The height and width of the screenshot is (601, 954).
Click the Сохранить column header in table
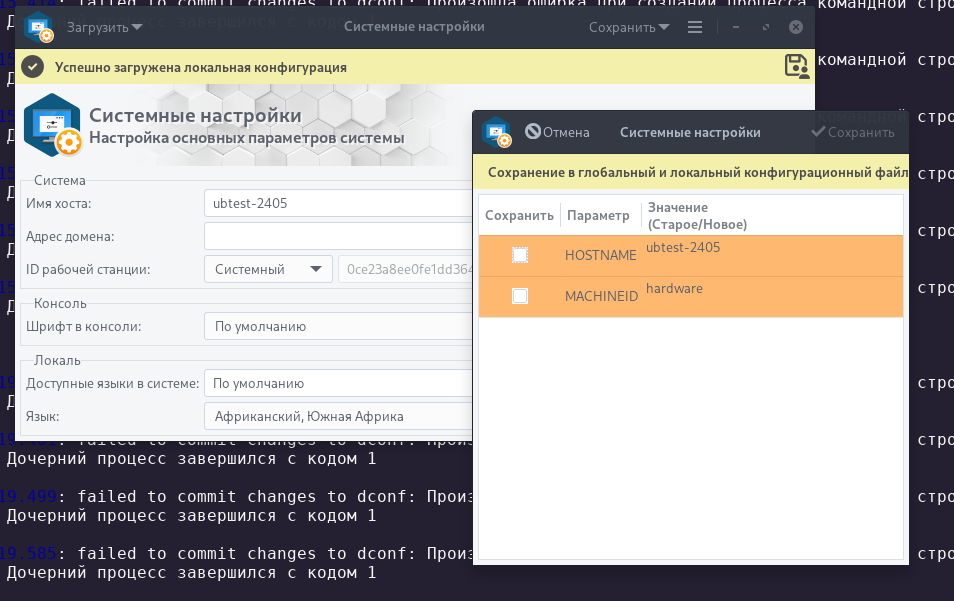tap(519, 215)
